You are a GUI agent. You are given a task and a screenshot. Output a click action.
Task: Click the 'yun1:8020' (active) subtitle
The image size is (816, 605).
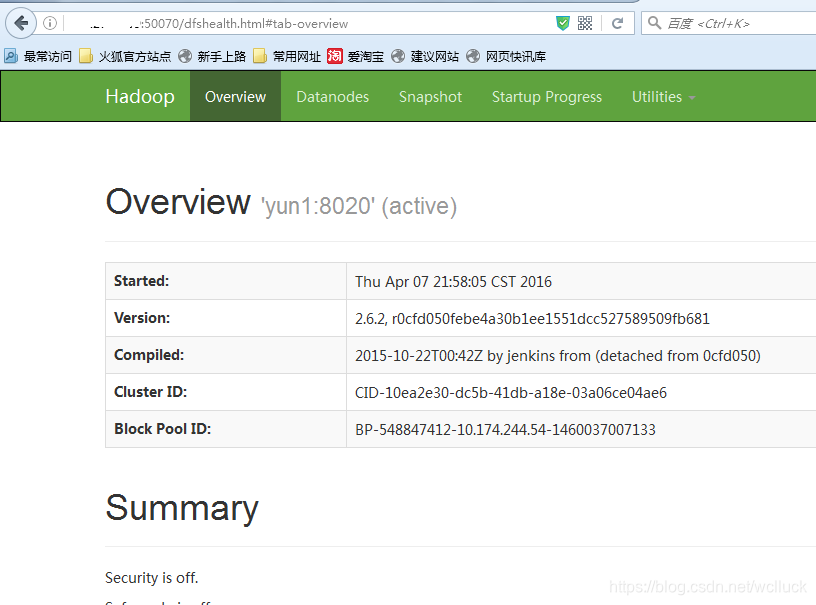(x=359, y=206)
